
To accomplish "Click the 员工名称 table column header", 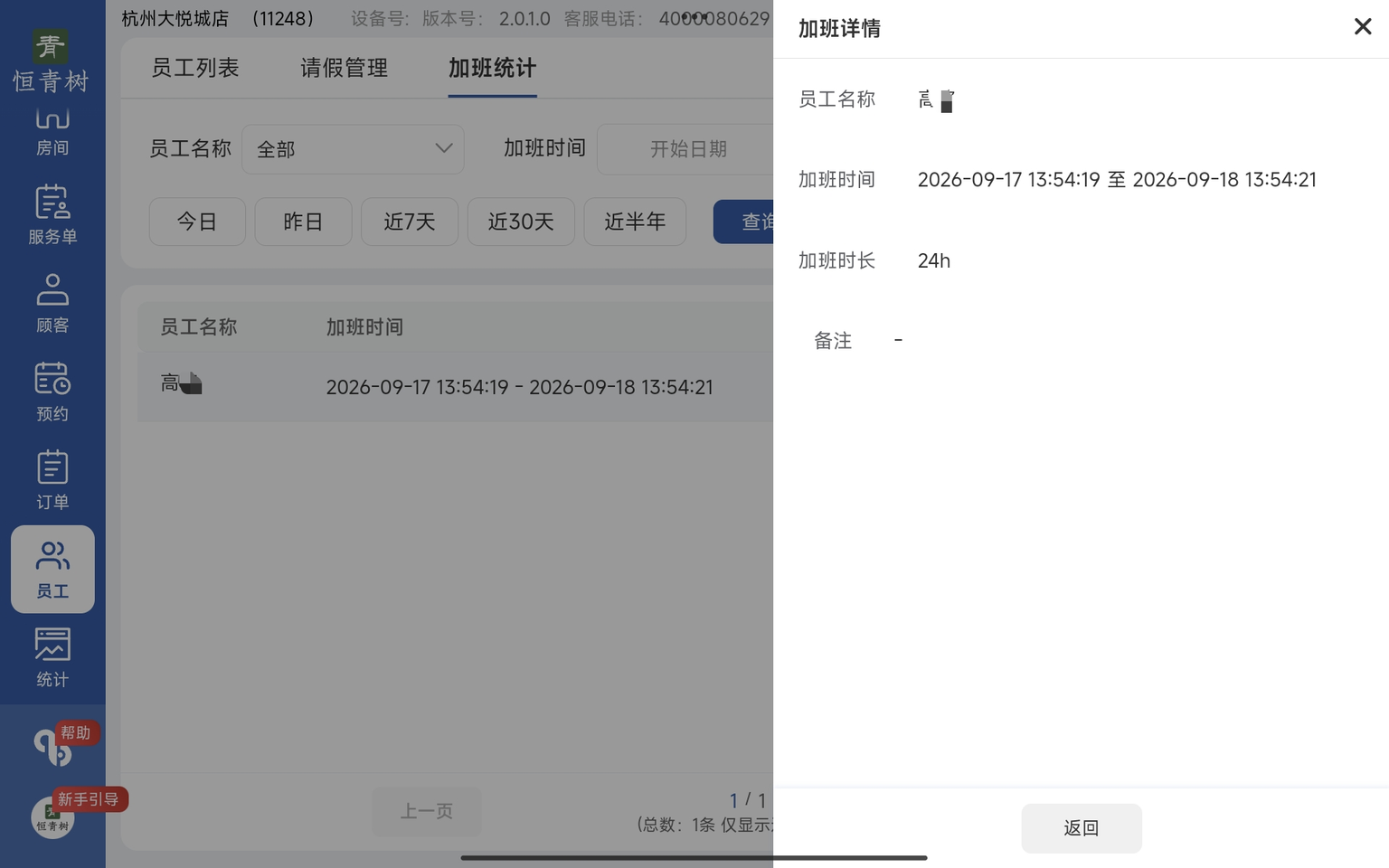I will [x=198, y=327].
